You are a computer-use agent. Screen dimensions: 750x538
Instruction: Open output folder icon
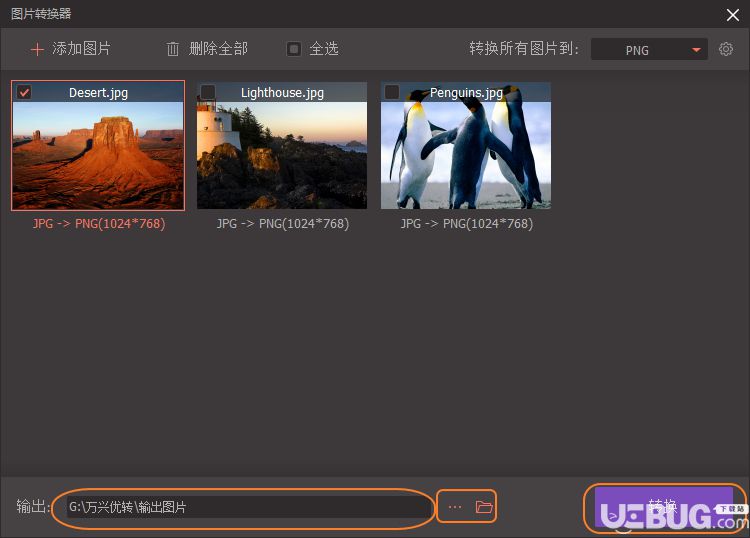(484, 506)
